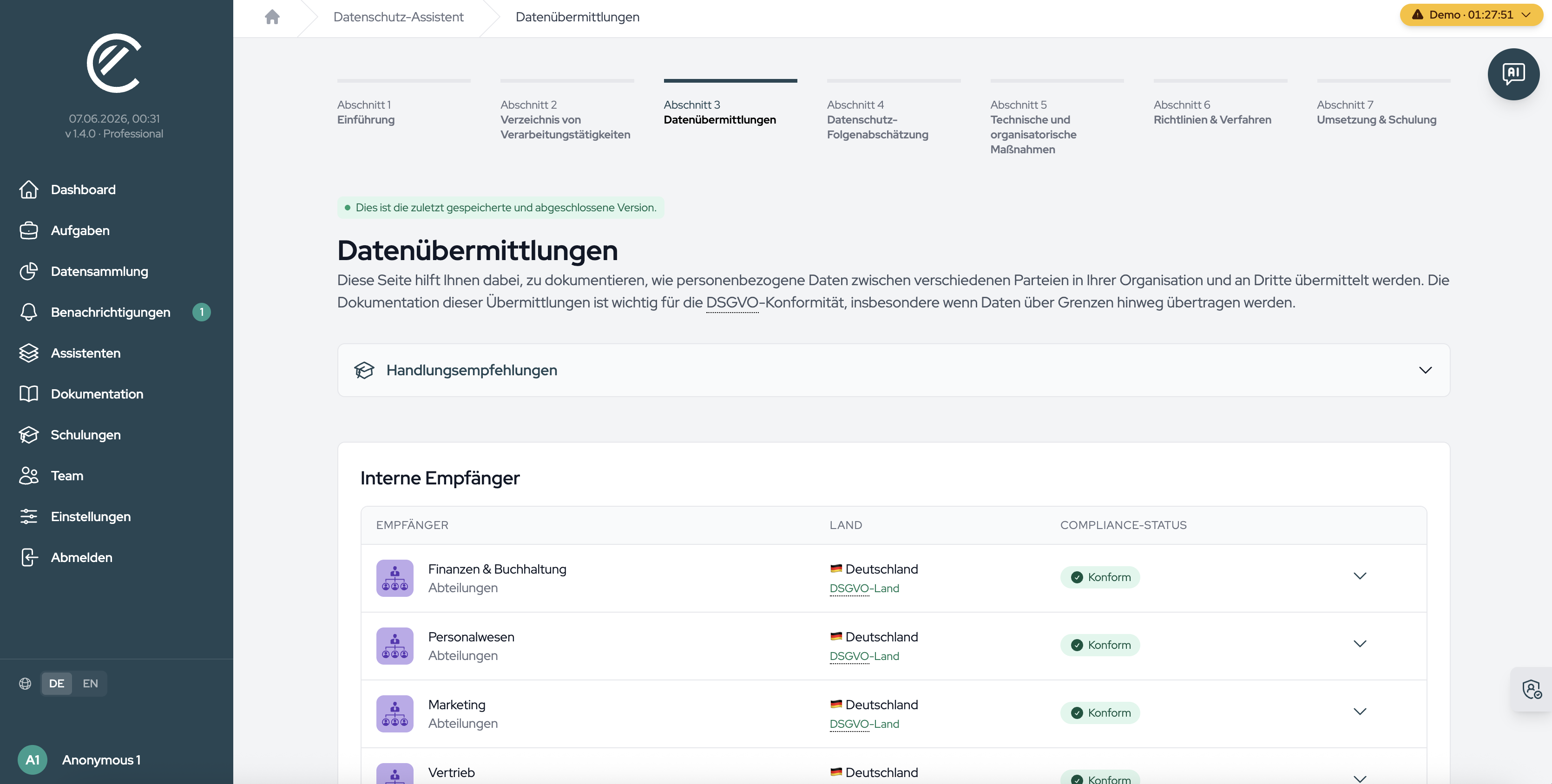Click the globe language icon

25,683
